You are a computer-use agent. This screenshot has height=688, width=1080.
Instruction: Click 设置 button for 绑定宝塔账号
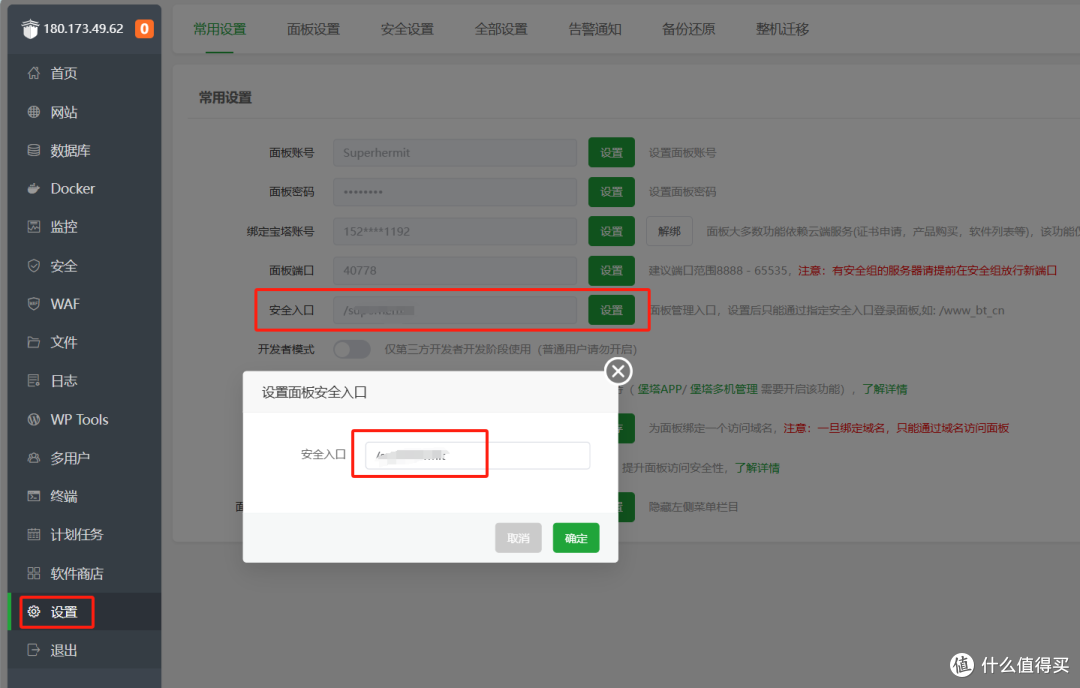[x=611, y=231]
